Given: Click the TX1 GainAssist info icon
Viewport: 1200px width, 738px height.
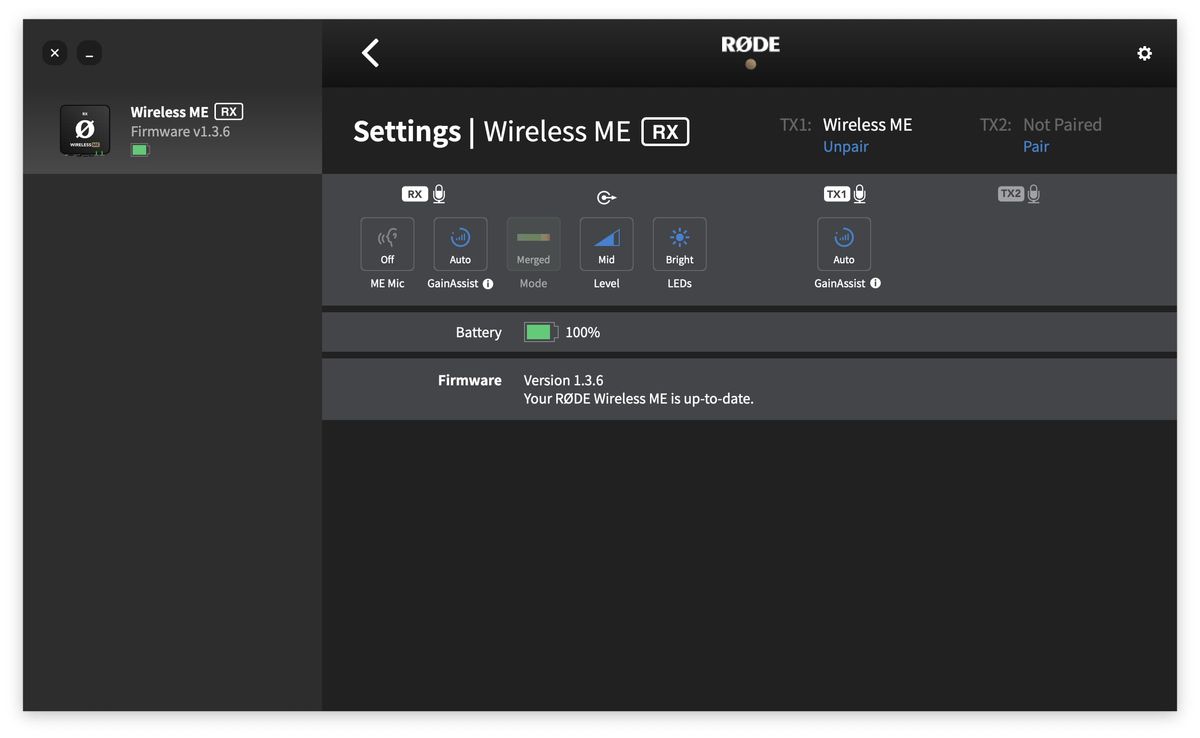Looking at the screenshot, I should pos(875,284).
